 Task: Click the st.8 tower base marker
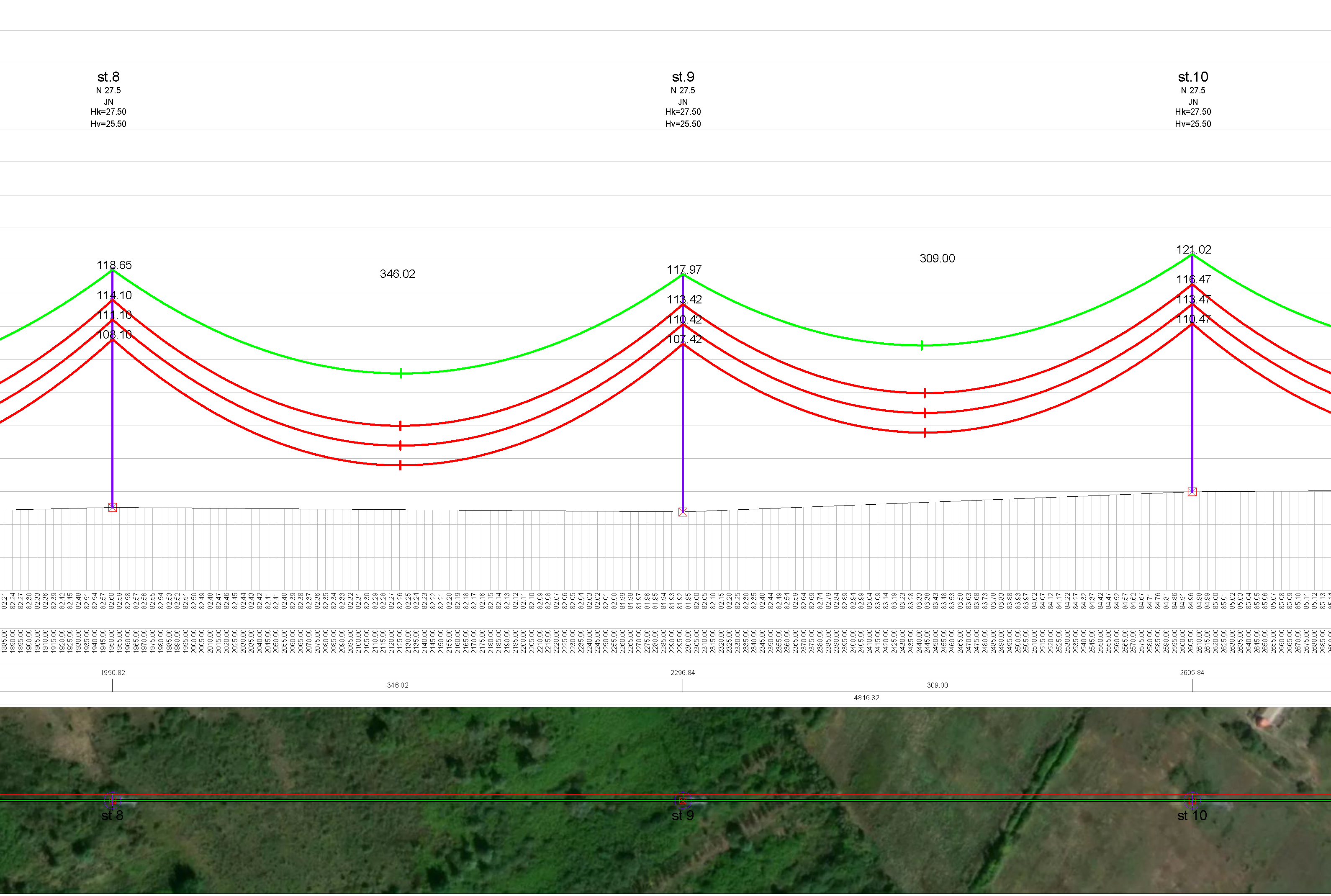(x=113, y=508)
